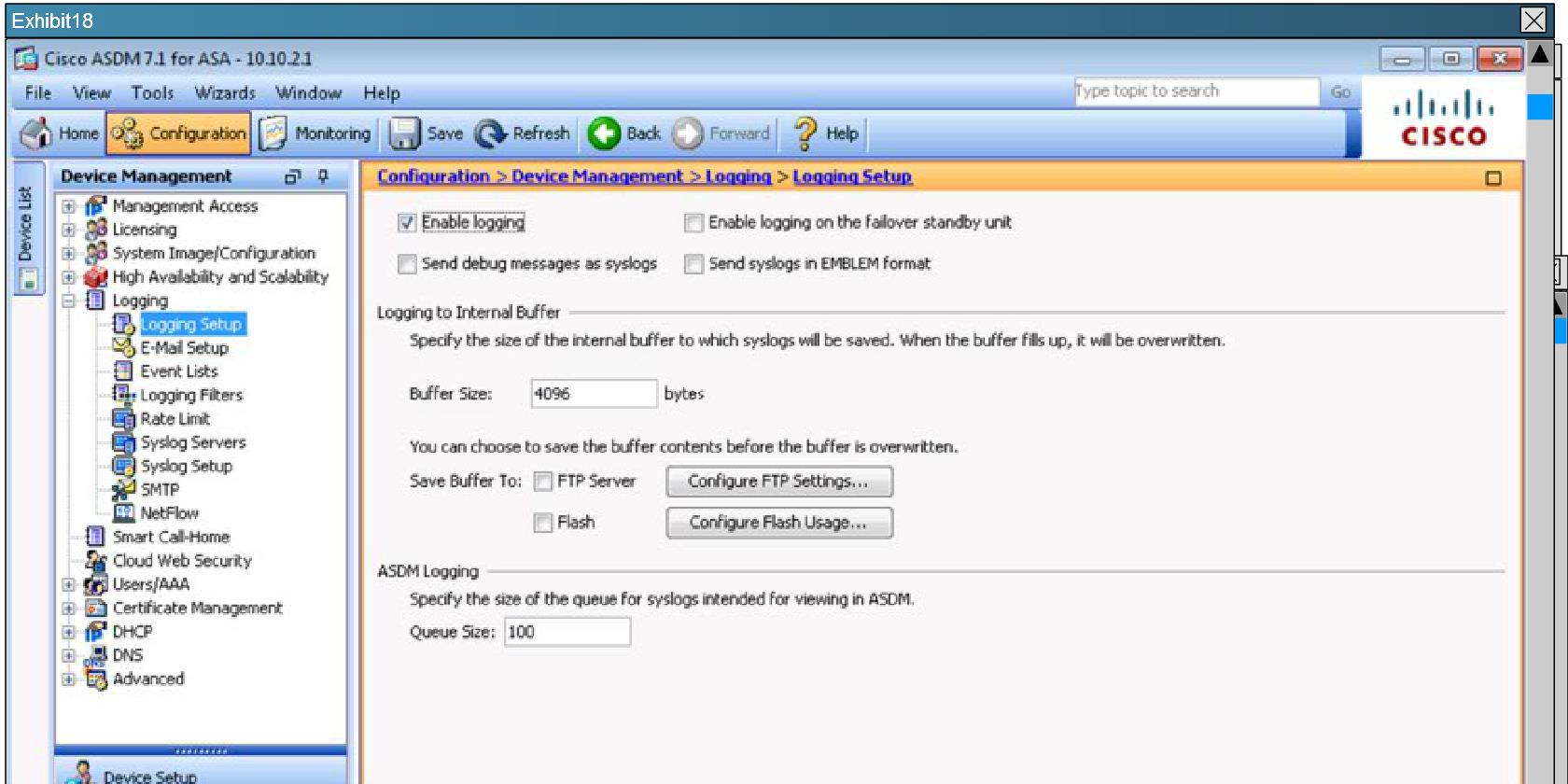
Task: Click the Syslog Servers icon
Action: pos(123,441)
